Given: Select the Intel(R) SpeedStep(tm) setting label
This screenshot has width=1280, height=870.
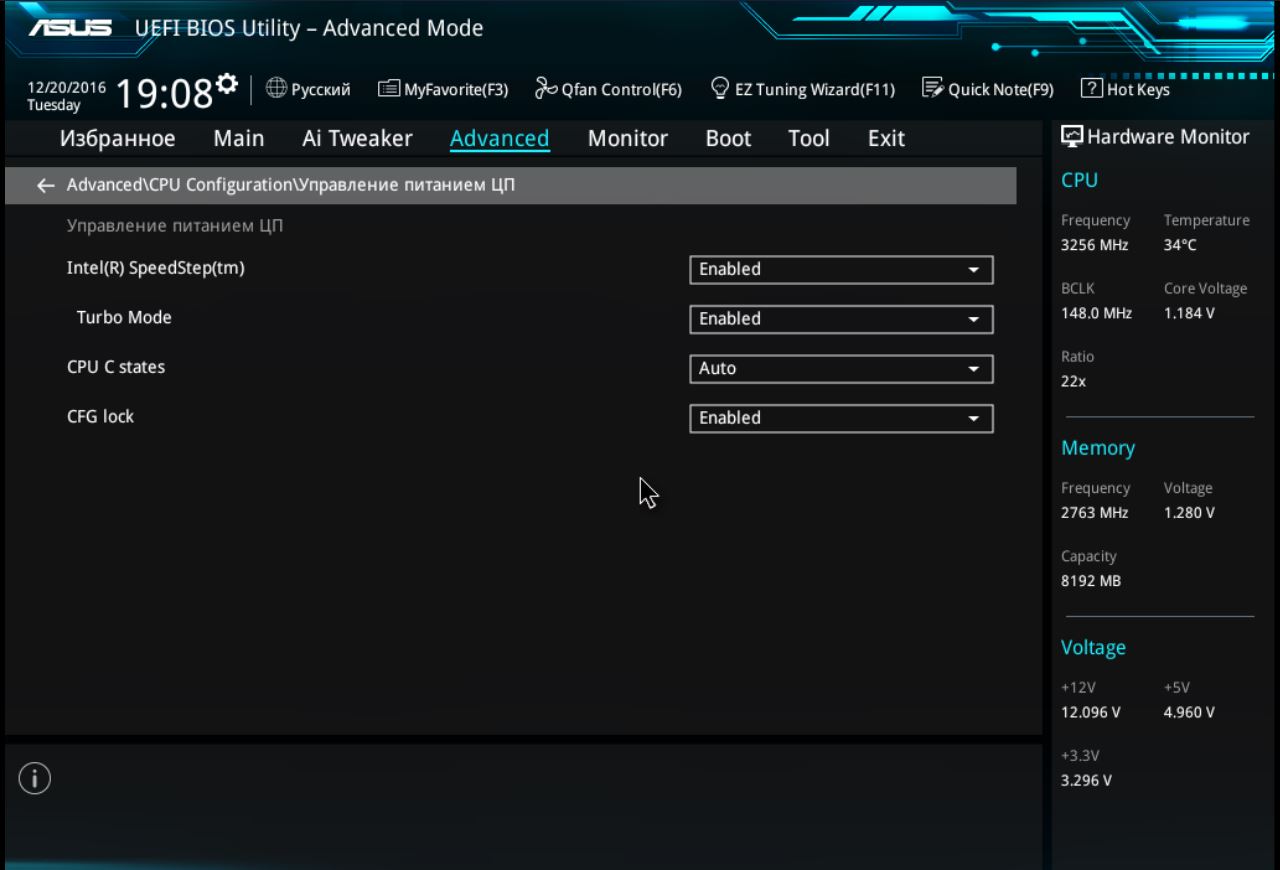Looking at the screenshot, I should (x=156, y=268).
